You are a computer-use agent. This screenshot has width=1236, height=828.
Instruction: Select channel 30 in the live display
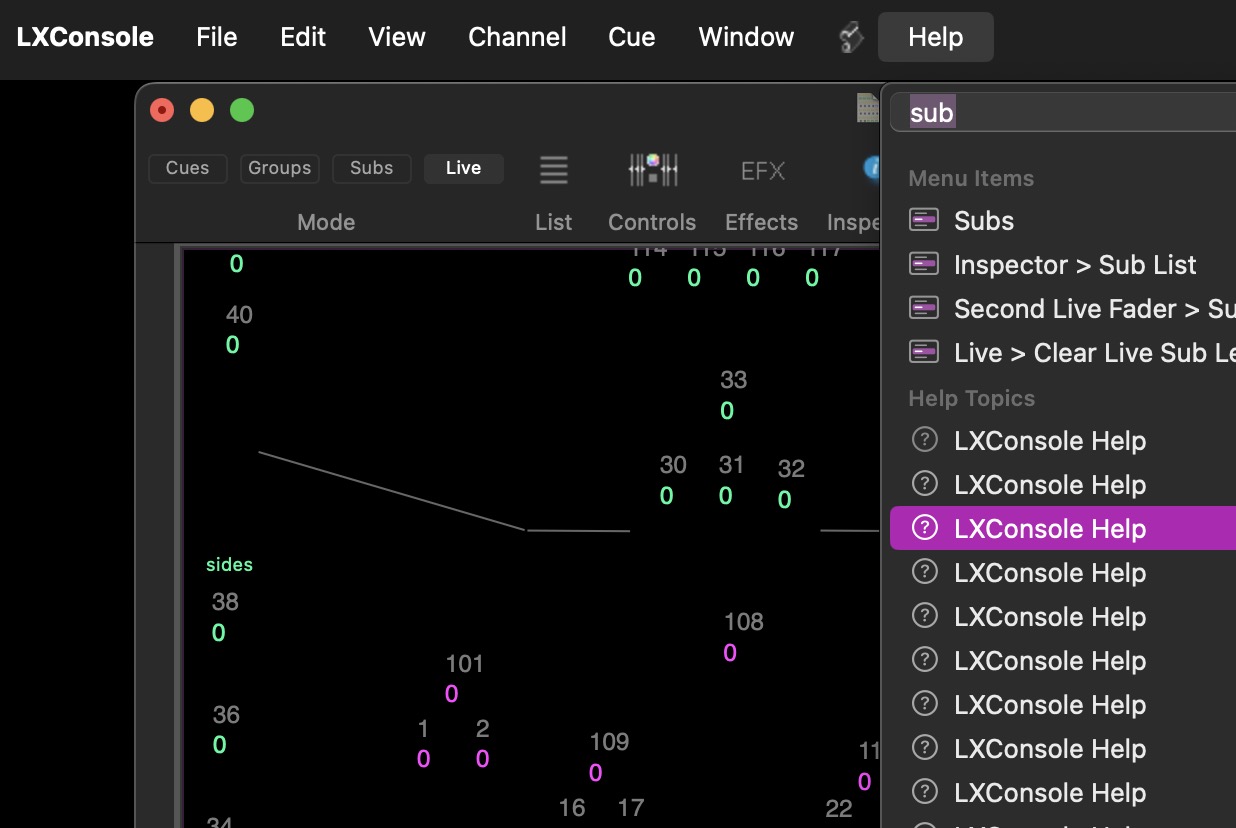point(673,465)
